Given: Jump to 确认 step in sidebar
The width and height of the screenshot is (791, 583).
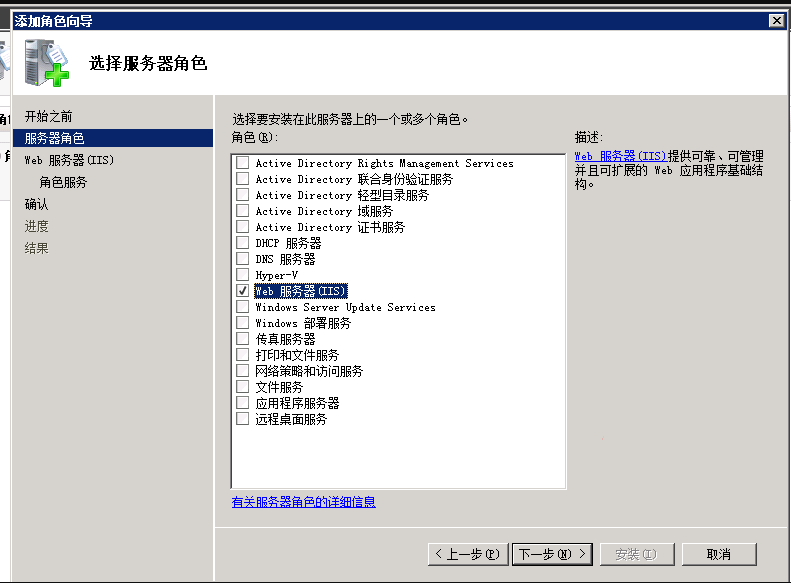Looking at the screenshot, I should 36,204.
